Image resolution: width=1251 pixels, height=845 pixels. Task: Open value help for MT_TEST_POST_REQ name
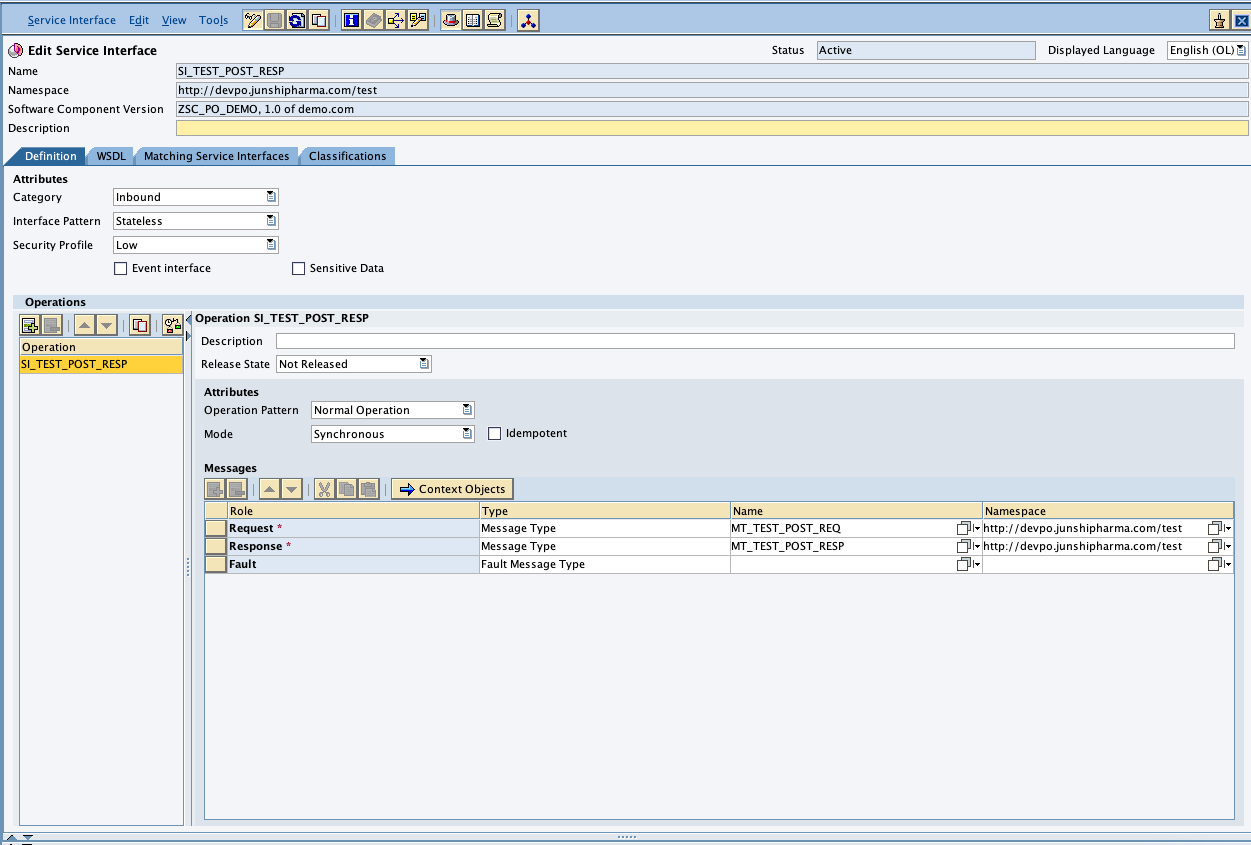[968, 528]
